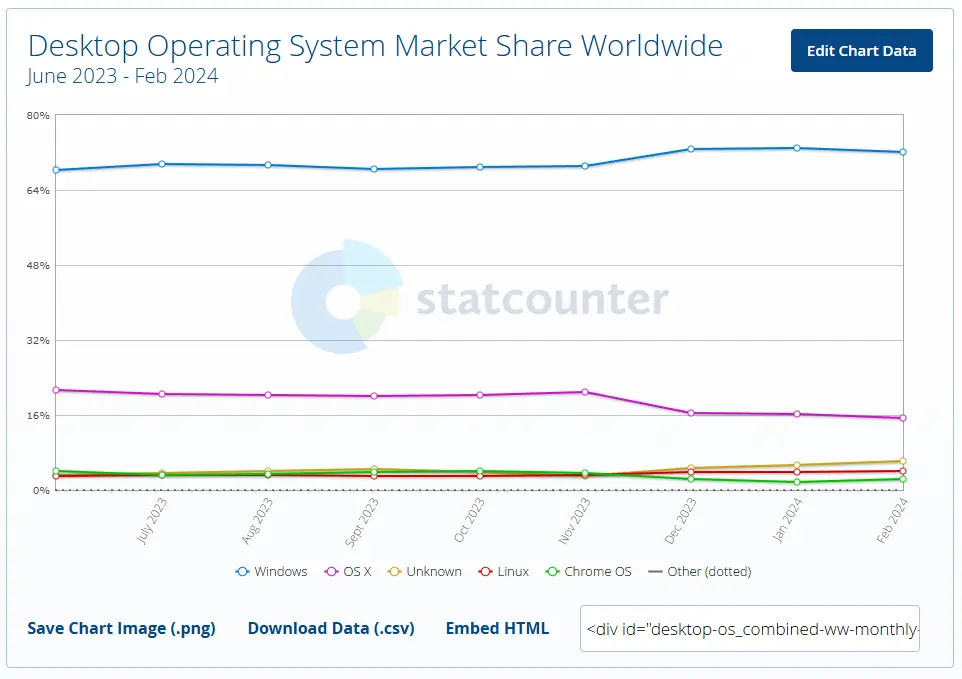Hide the OS X series via legend

pos(348,571)
